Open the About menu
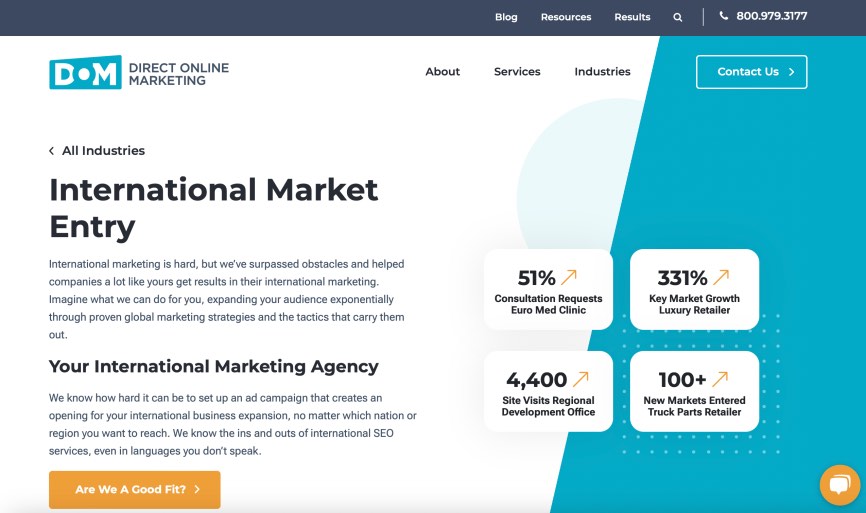The height and width of the screenshot is (513, 866). (442, 71)
